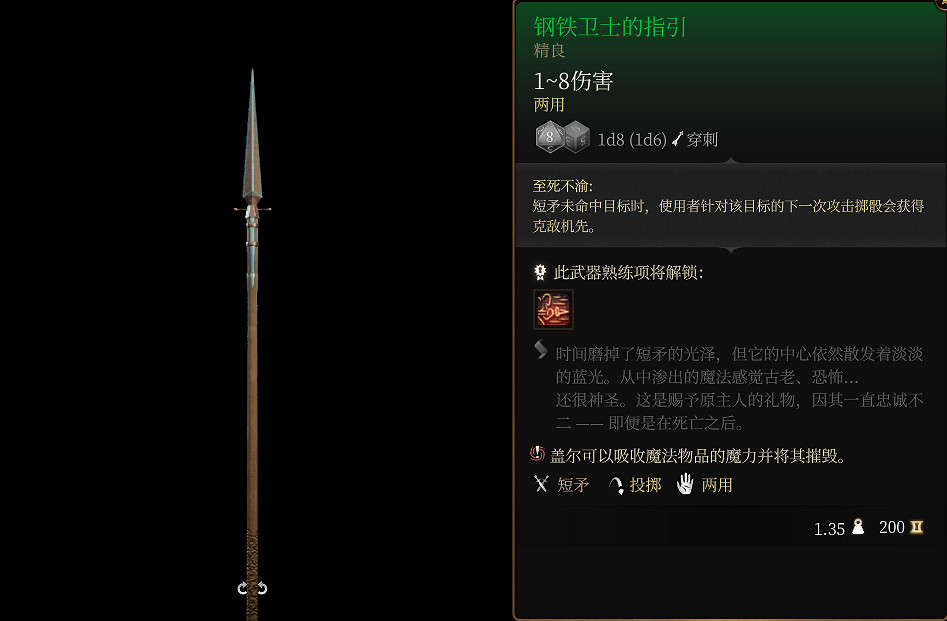Screen dimensions: 947x621
Task: Click the gold coin icon beside 200
Action: coord(917,527)
